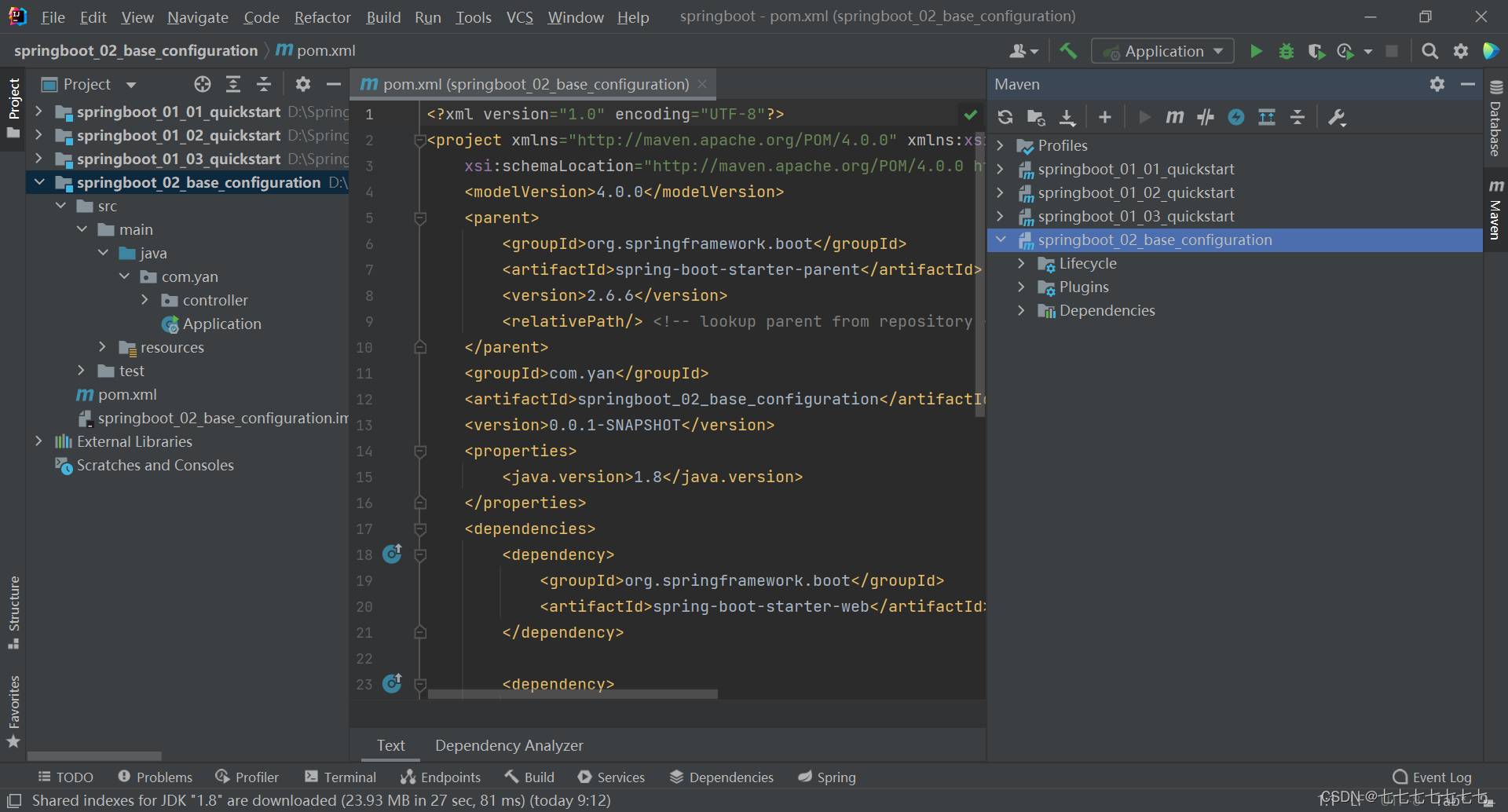The width and height of the screenshot is (1508, 812).
Task: Open Project view mode dropdown
Action: [x=131, y=85]
